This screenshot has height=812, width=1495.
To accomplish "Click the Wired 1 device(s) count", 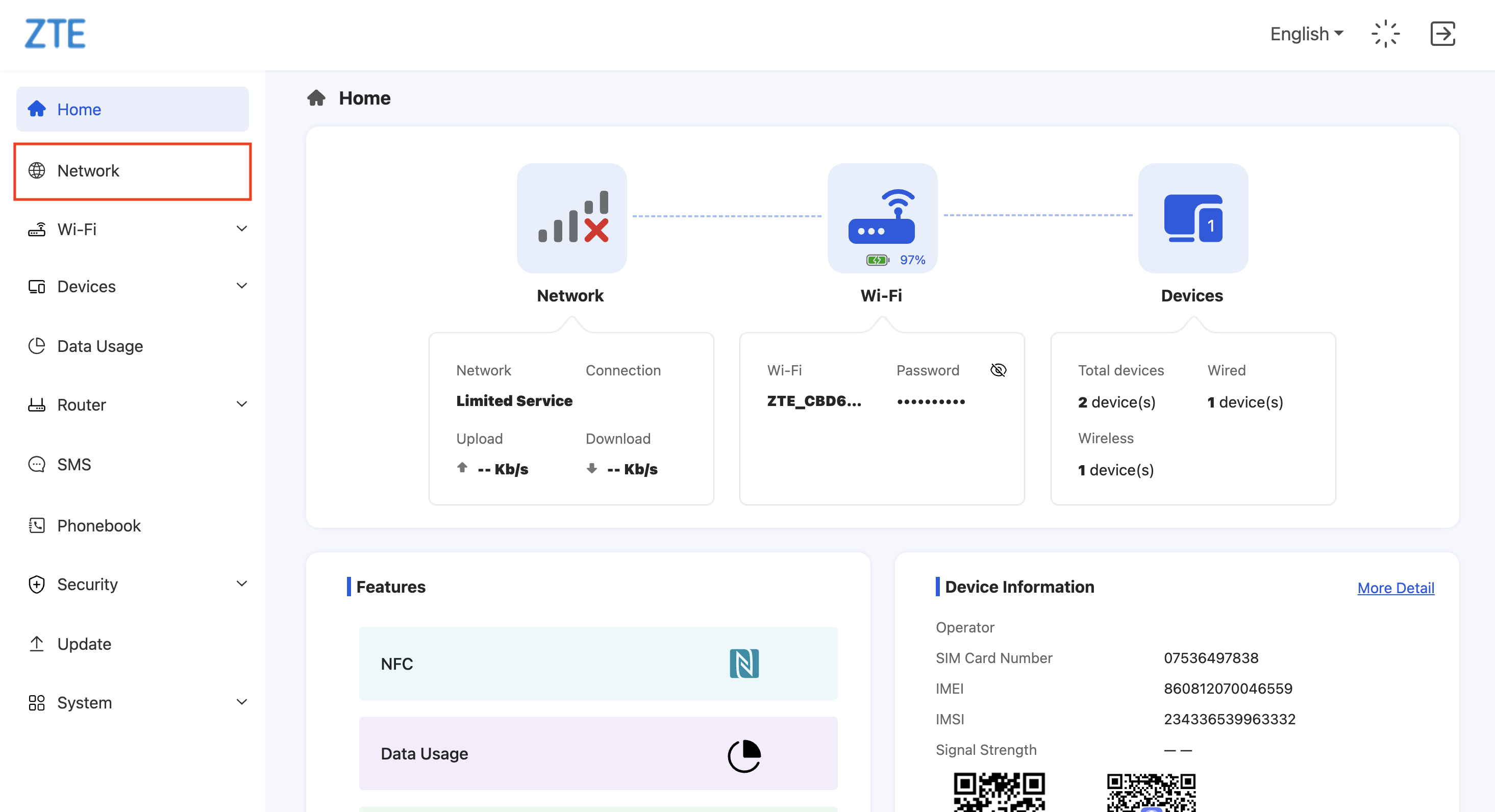I will coord(1245,402).
